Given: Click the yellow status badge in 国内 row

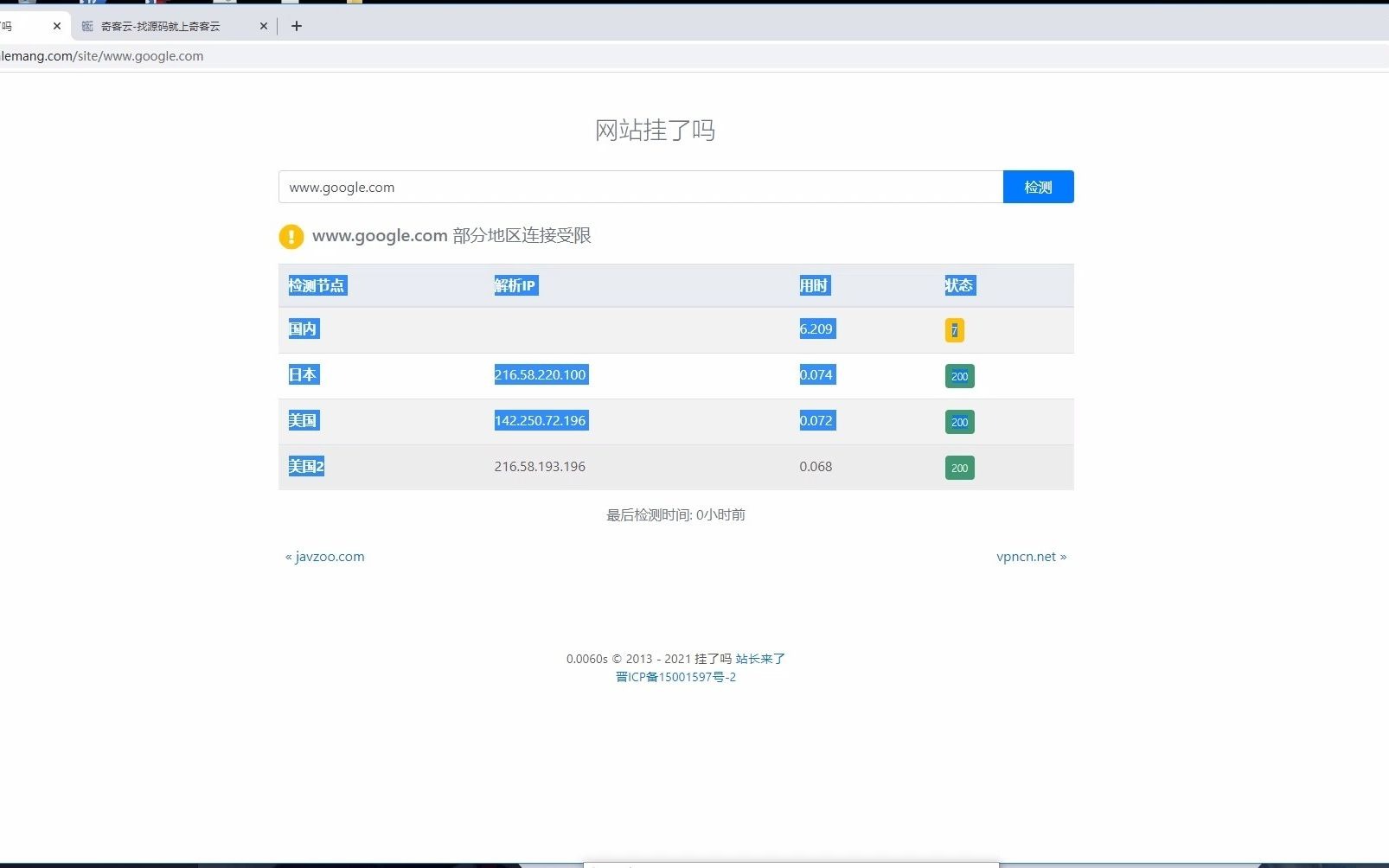Looking at the screenshot, I should [x=955, y=330].
